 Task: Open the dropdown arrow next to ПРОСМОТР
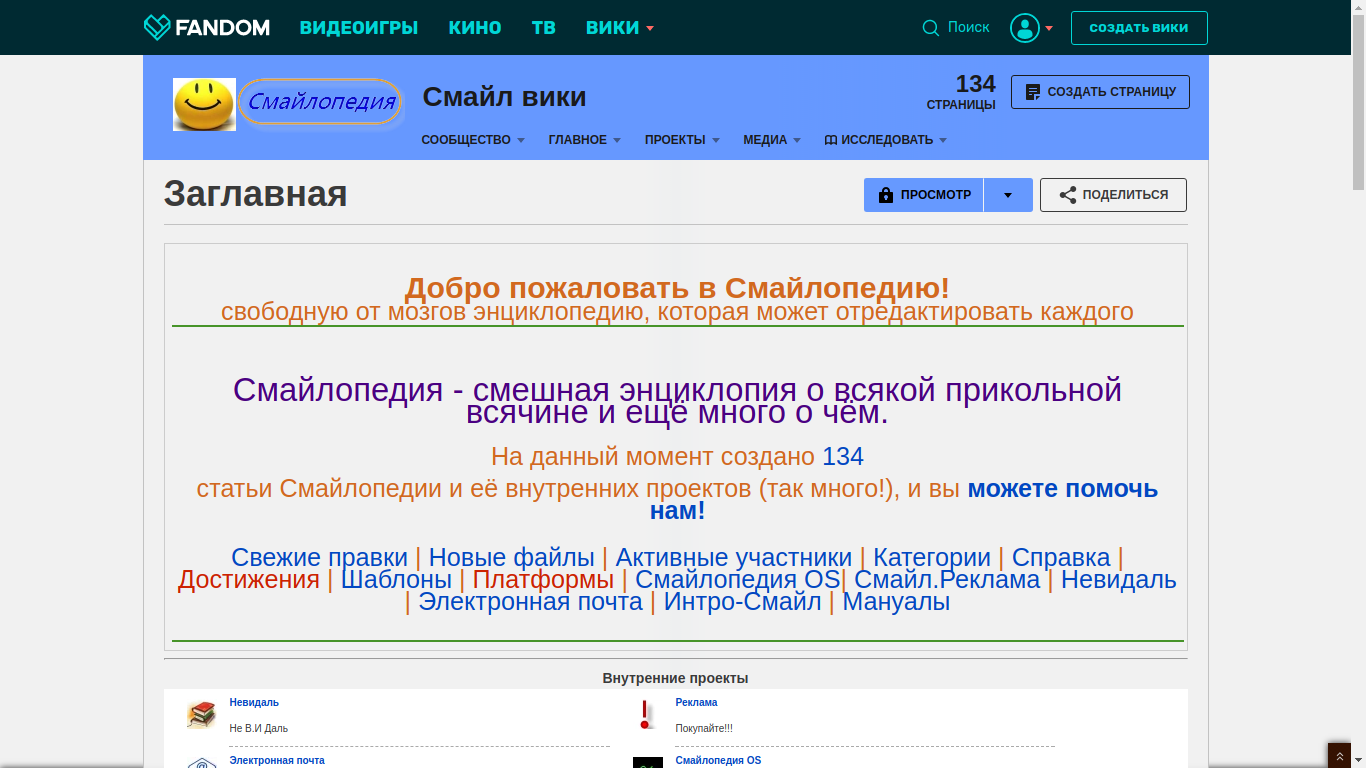tap(1008, 195)
